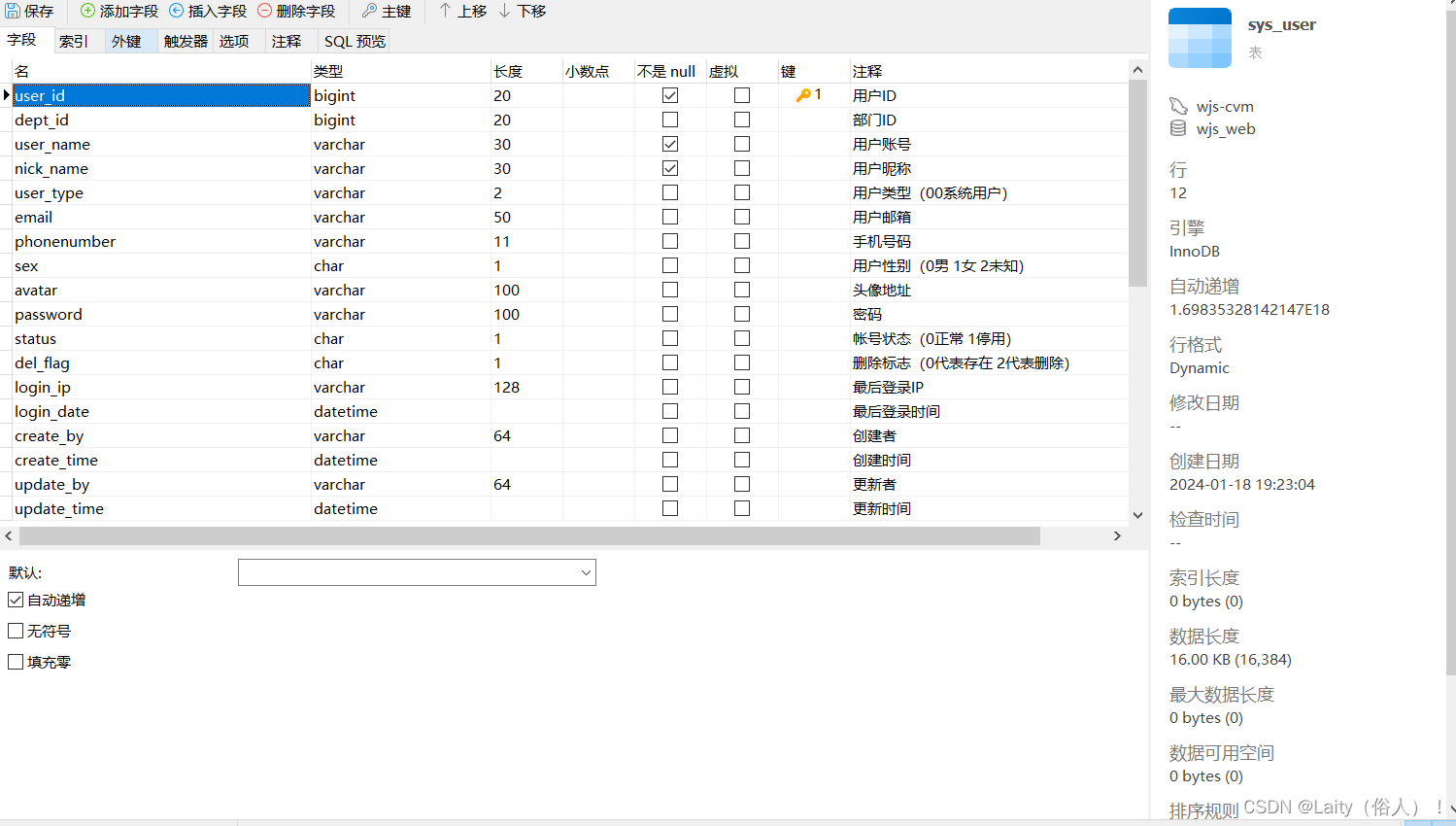Screen dimensions: 1456x826
Task: Select the del_flag field name
Action: (42, 362)
